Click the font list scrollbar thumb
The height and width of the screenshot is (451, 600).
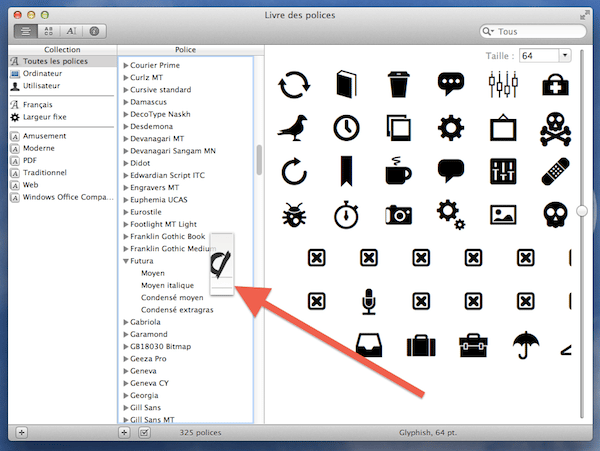click(x=259, y=160)
